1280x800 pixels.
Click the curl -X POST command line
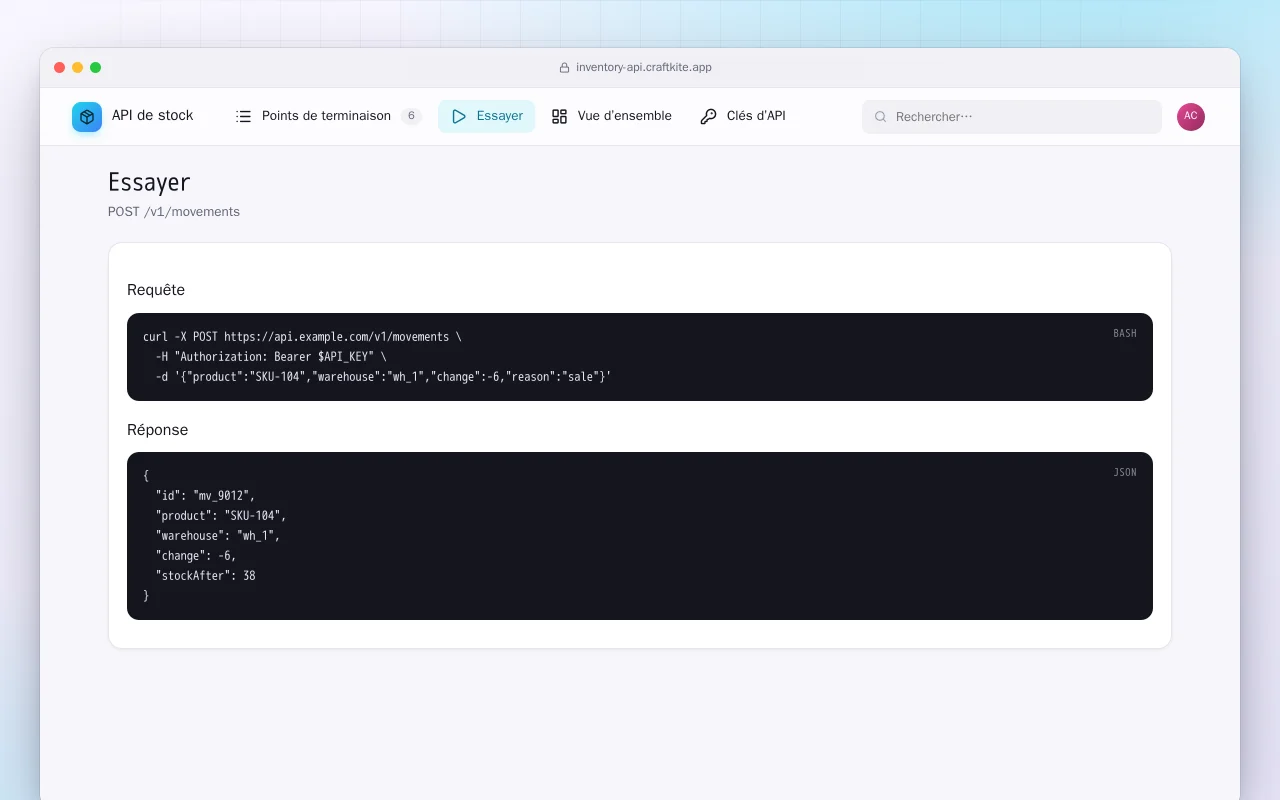302,337
